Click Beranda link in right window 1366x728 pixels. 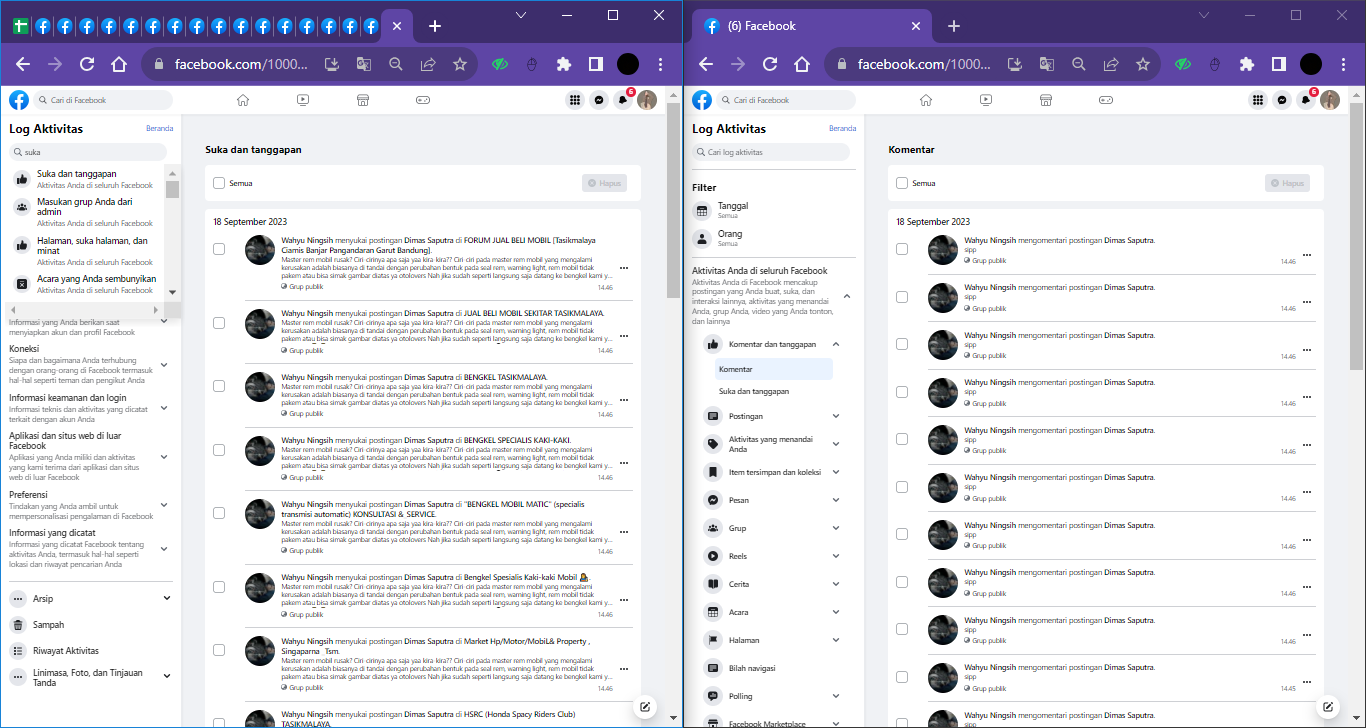[x=843, y=128]
